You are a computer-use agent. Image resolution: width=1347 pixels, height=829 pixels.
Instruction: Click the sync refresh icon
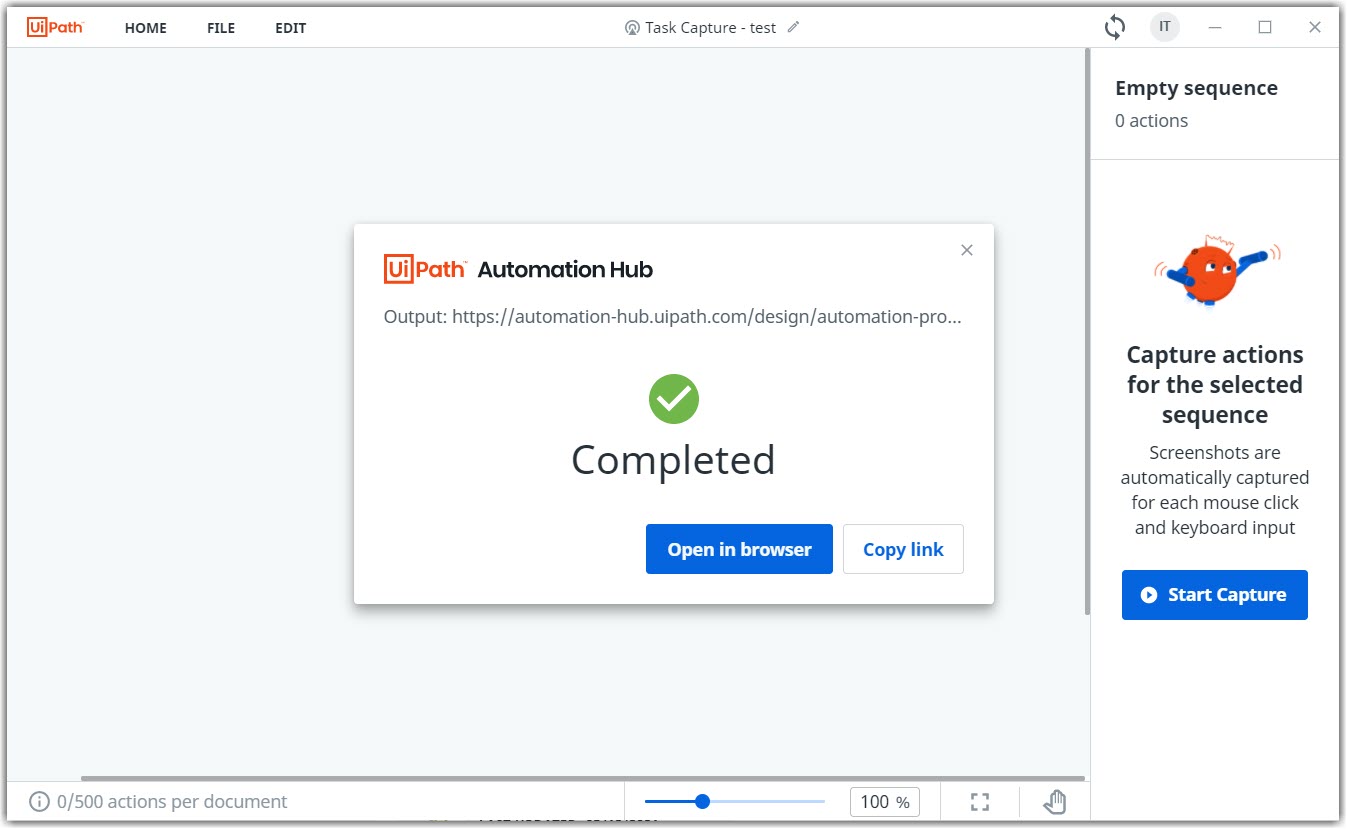(x=1115, y=27)
